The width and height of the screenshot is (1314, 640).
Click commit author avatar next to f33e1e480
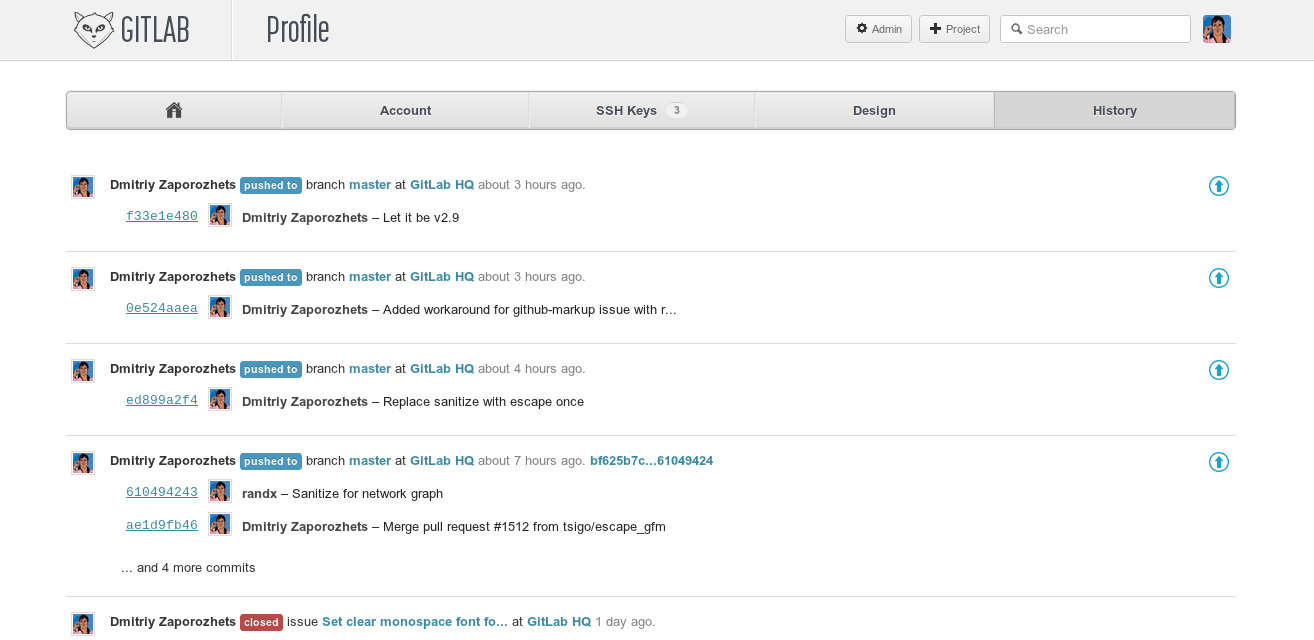click(220, 216)
